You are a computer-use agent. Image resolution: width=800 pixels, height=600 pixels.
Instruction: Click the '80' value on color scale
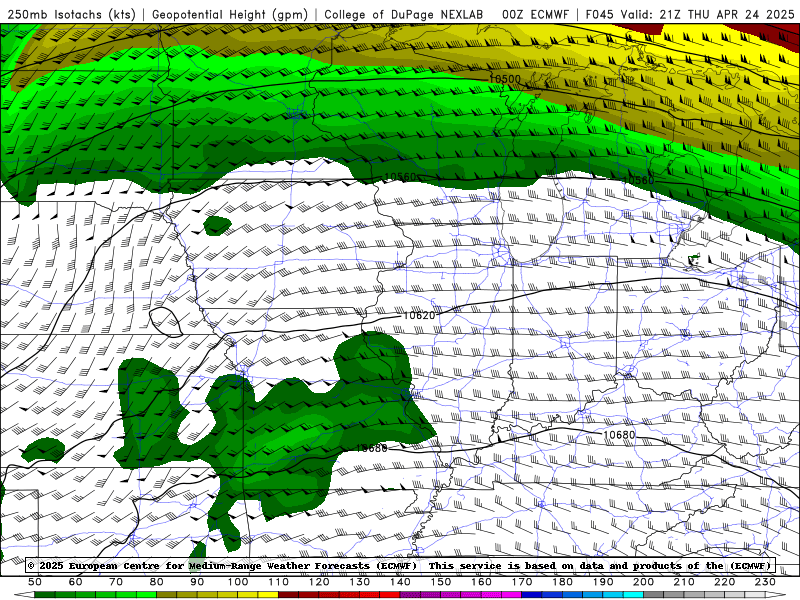[157, 582]
